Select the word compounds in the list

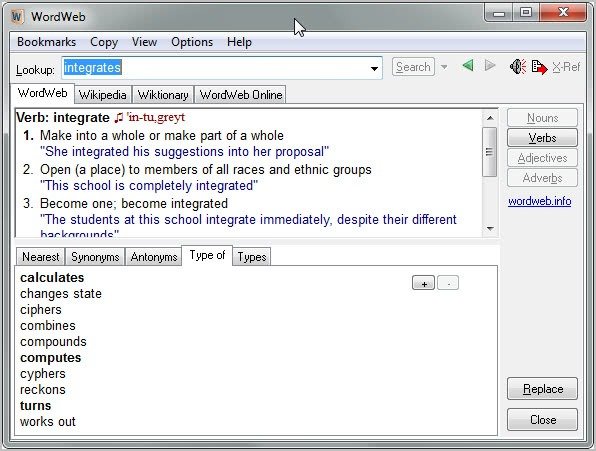[53, 342]
